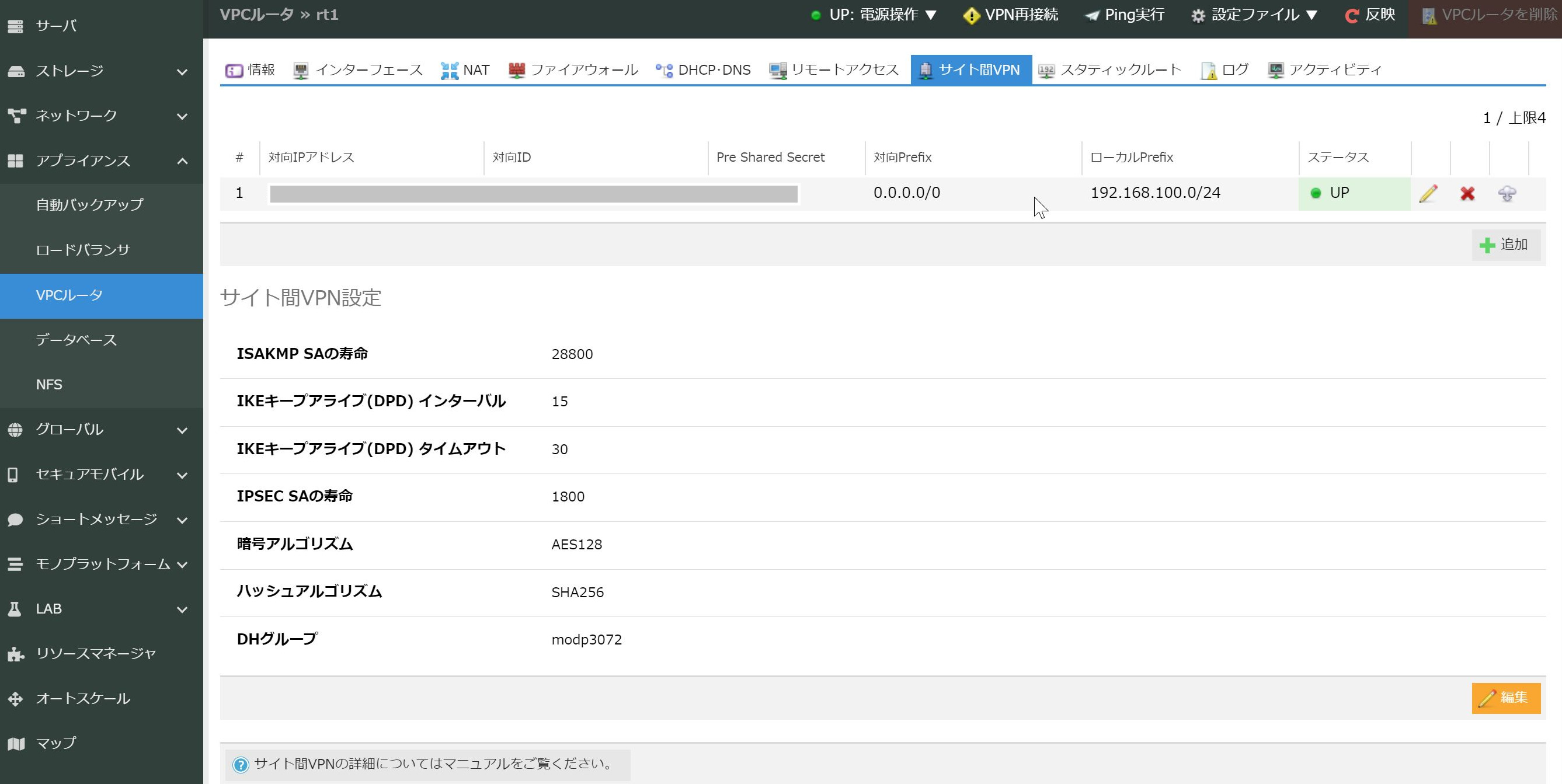Viewport: 1562px width, 784px height.
Task: Click the VPN再接続 warning icon
Action: [972, 15]
